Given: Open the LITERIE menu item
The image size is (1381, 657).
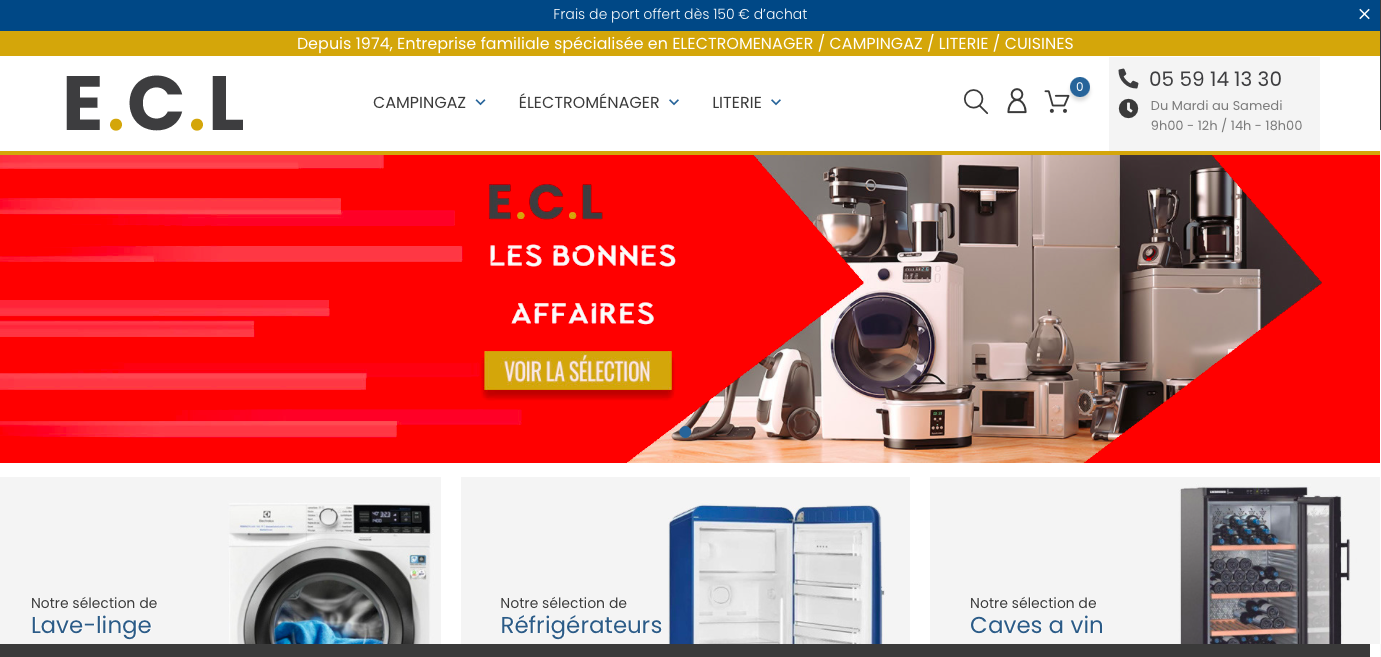Looking at the screenshot, I should pyautogui.click(x=737, y=102).
